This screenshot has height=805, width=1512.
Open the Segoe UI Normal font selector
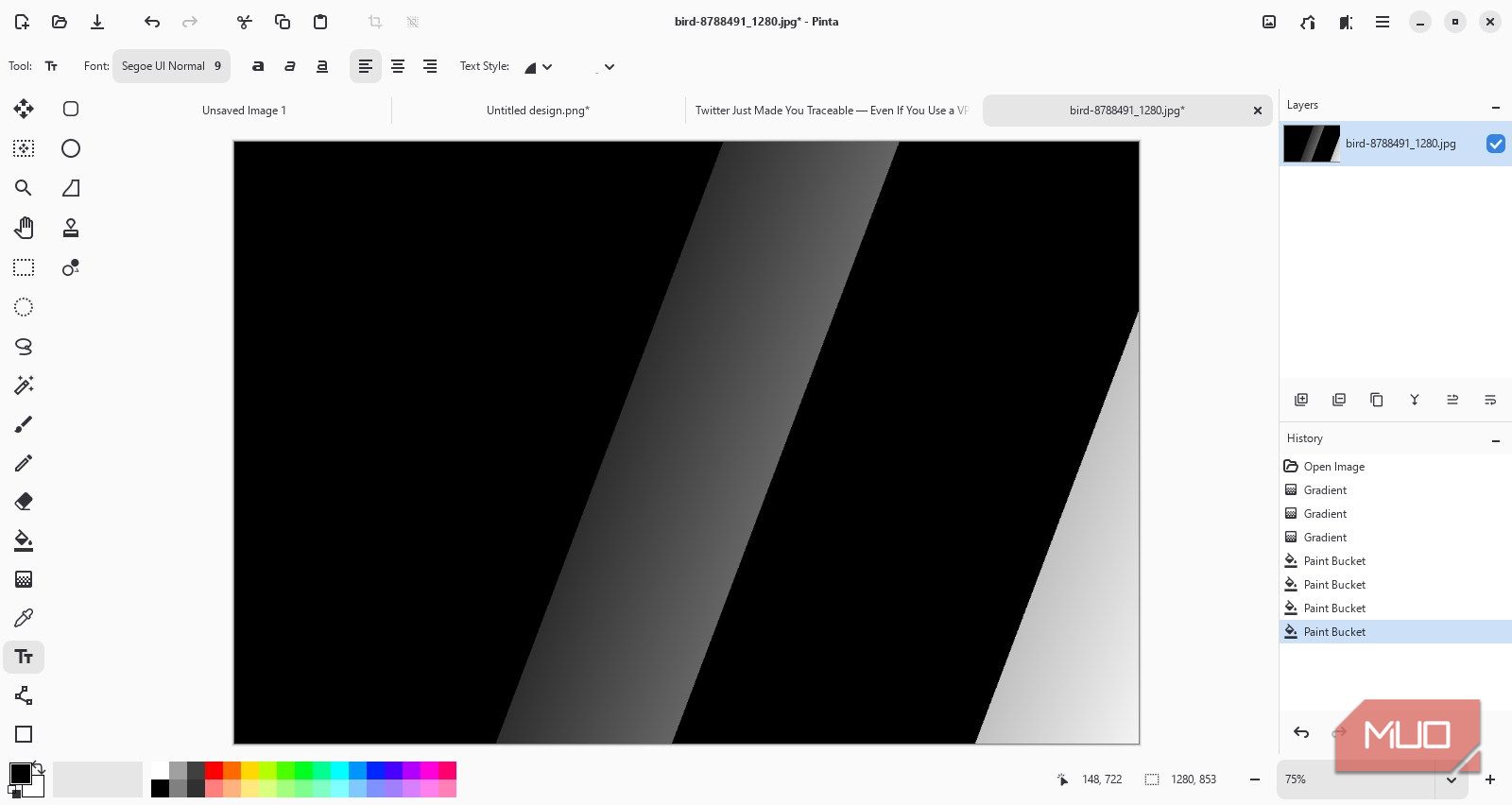(171, 66)
